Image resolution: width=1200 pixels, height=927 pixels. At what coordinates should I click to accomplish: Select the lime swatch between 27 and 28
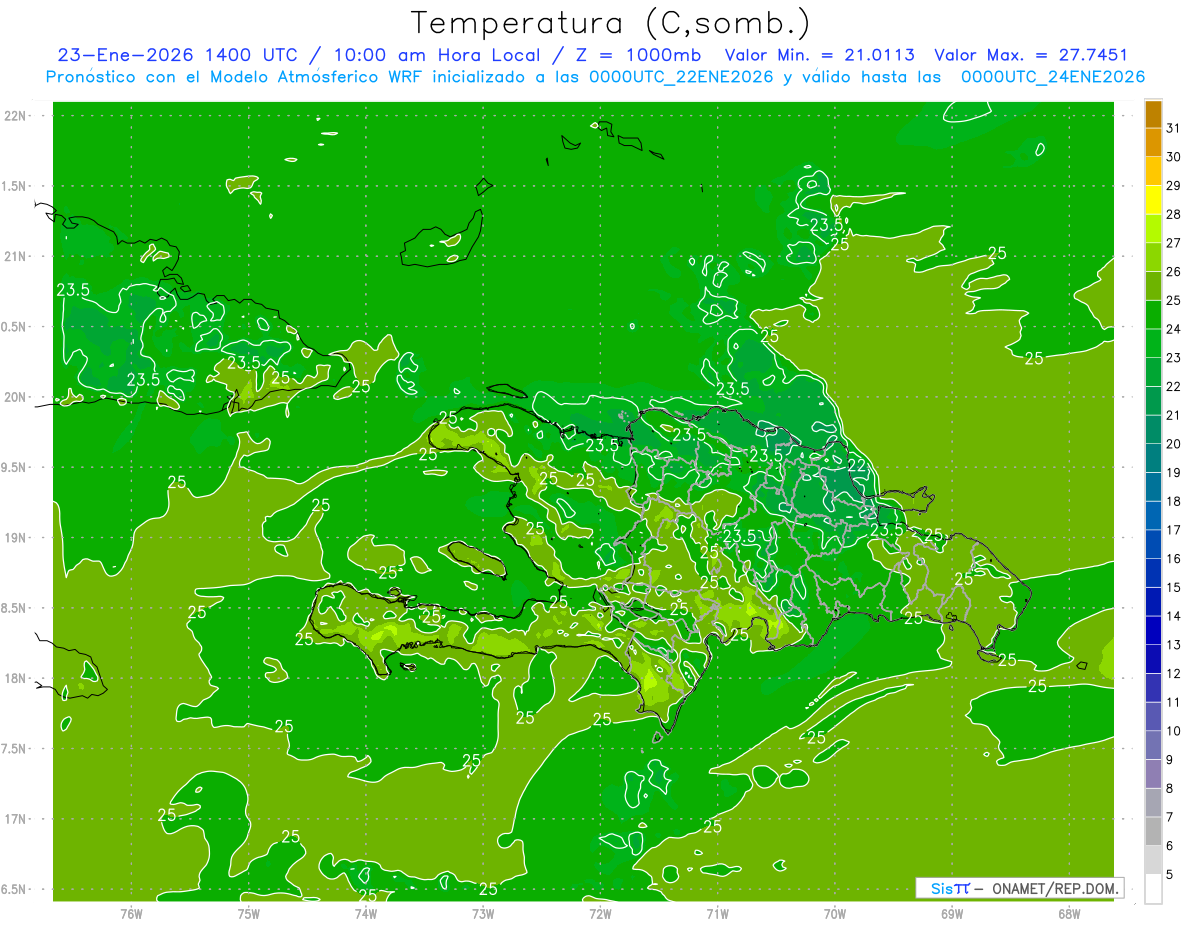(x=1153, y=229)
